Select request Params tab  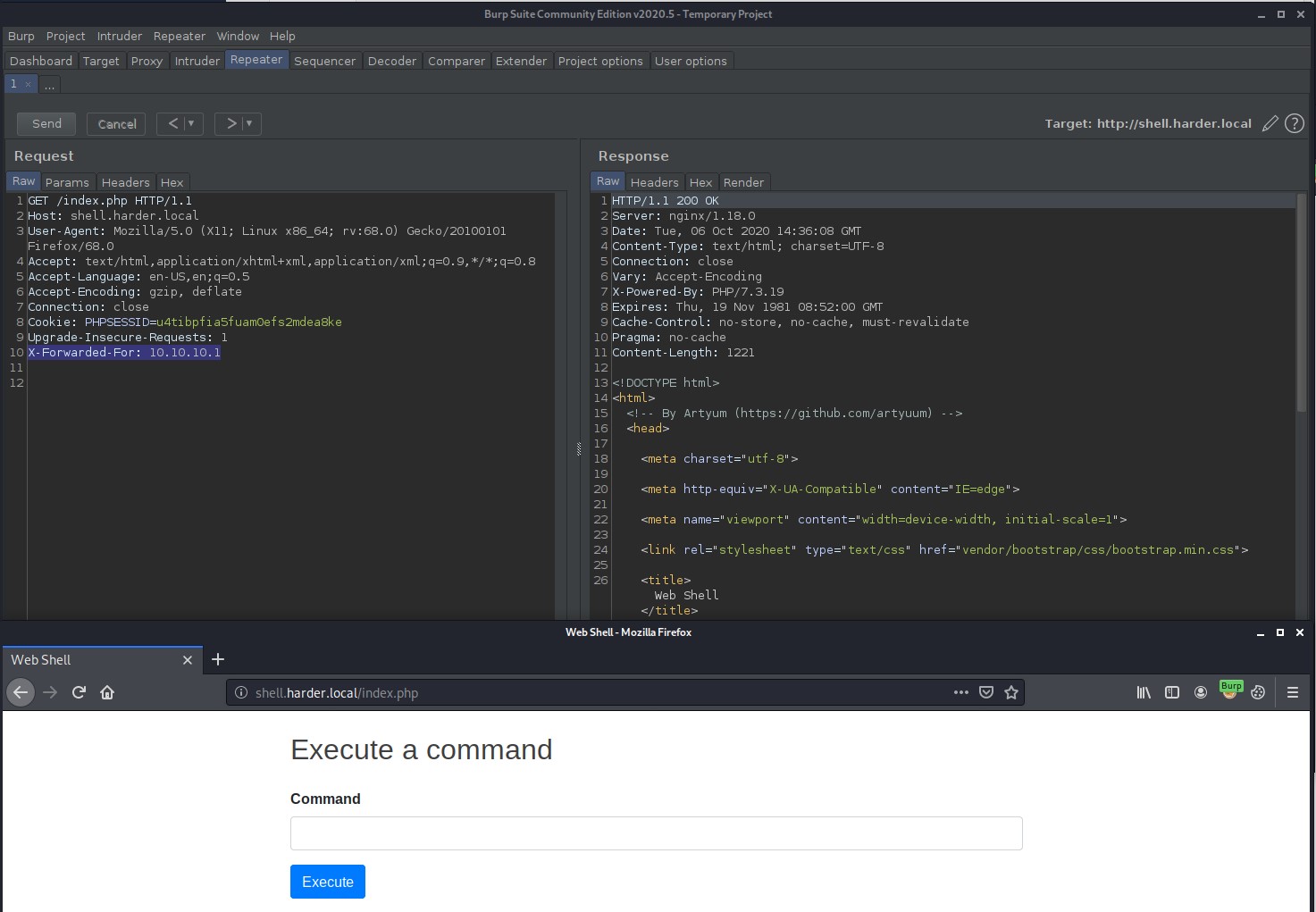coord(67,182)
